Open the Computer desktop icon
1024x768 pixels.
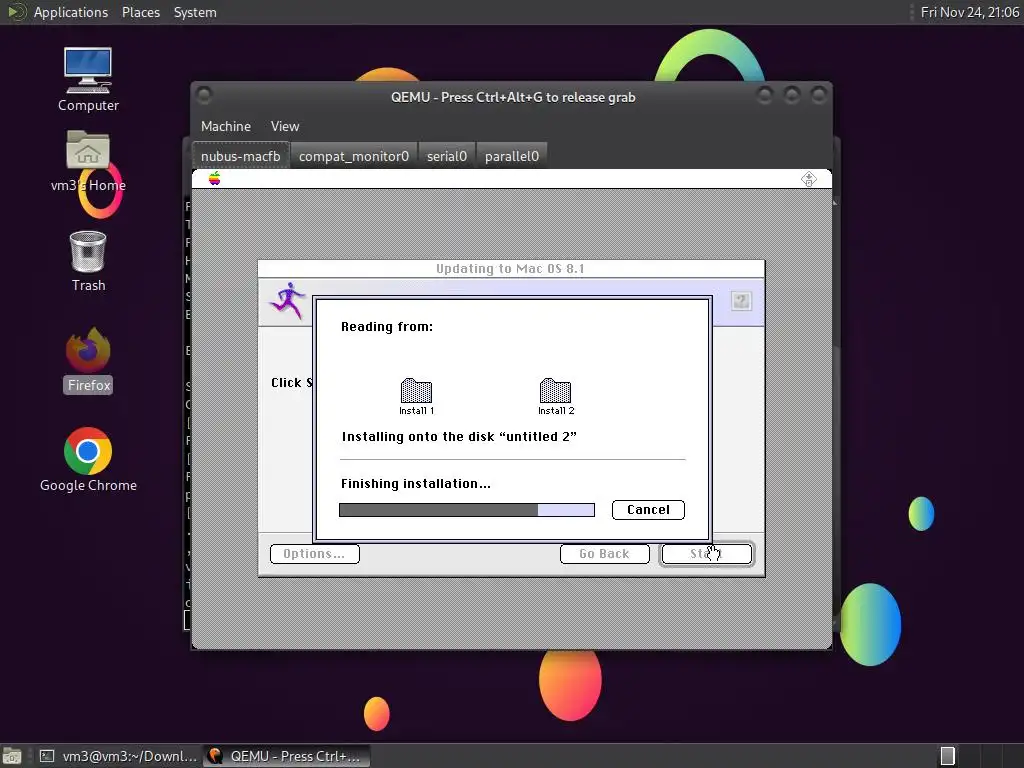(88, 79)
